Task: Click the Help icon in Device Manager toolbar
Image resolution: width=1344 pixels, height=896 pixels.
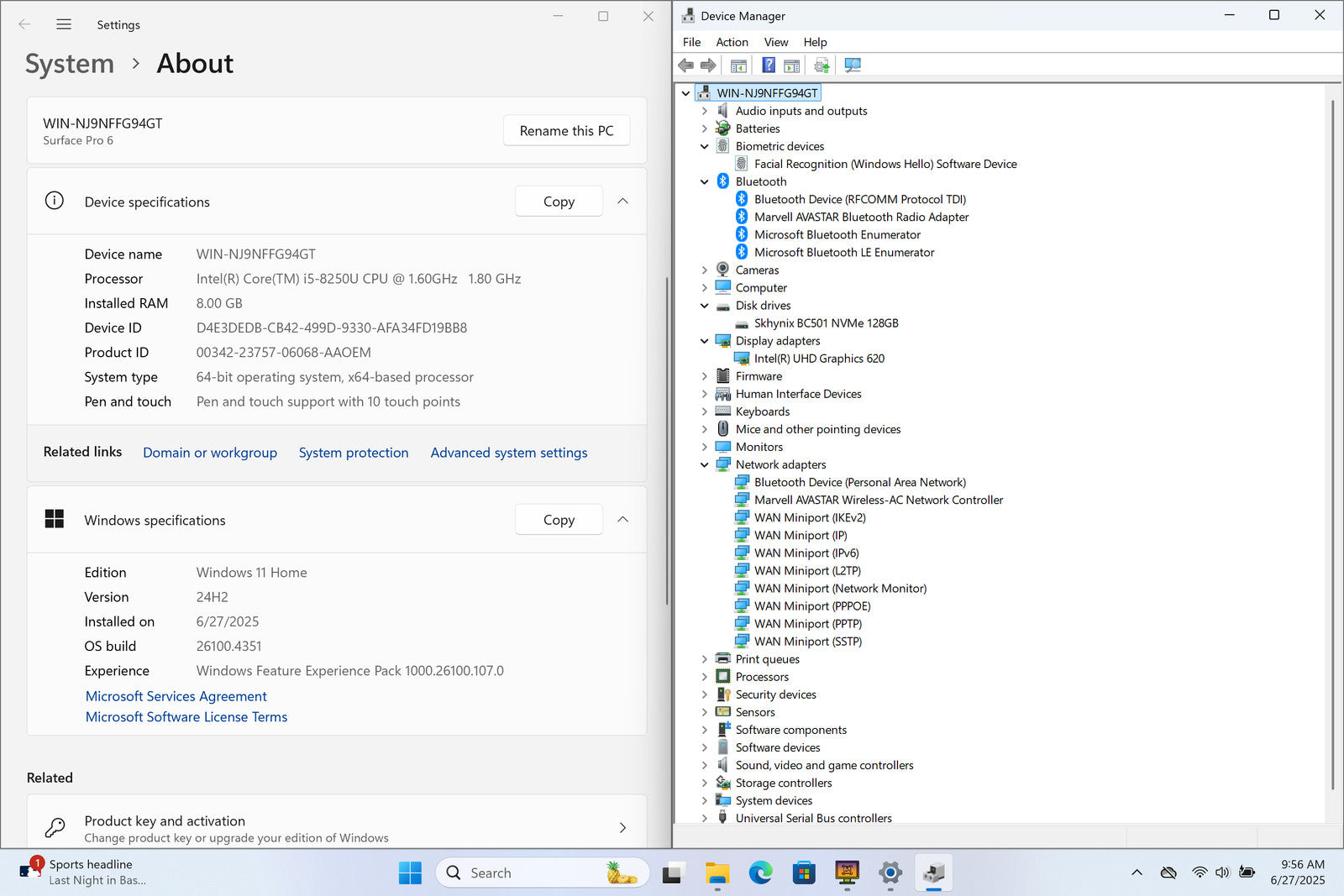Action: (x=769, y=65)
